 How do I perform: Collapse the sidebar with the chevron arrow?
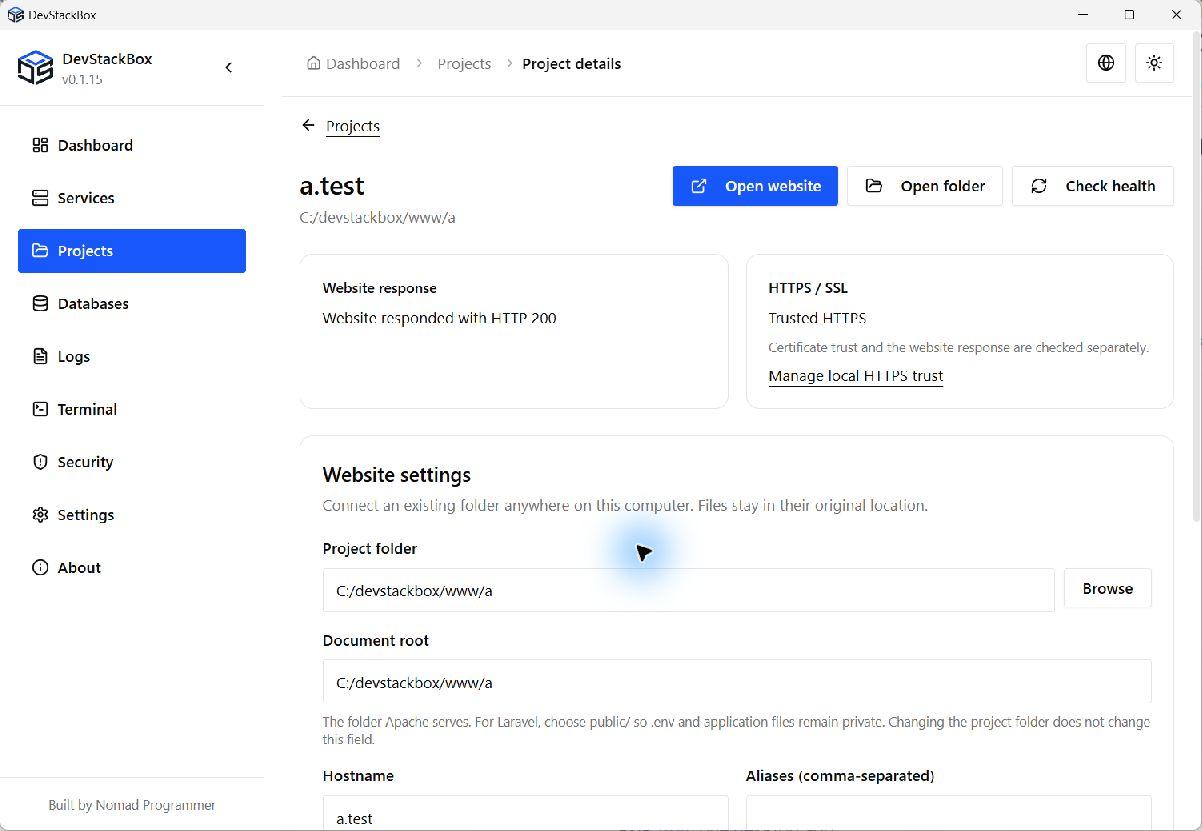pyautogui.click(x=228, y=67)
